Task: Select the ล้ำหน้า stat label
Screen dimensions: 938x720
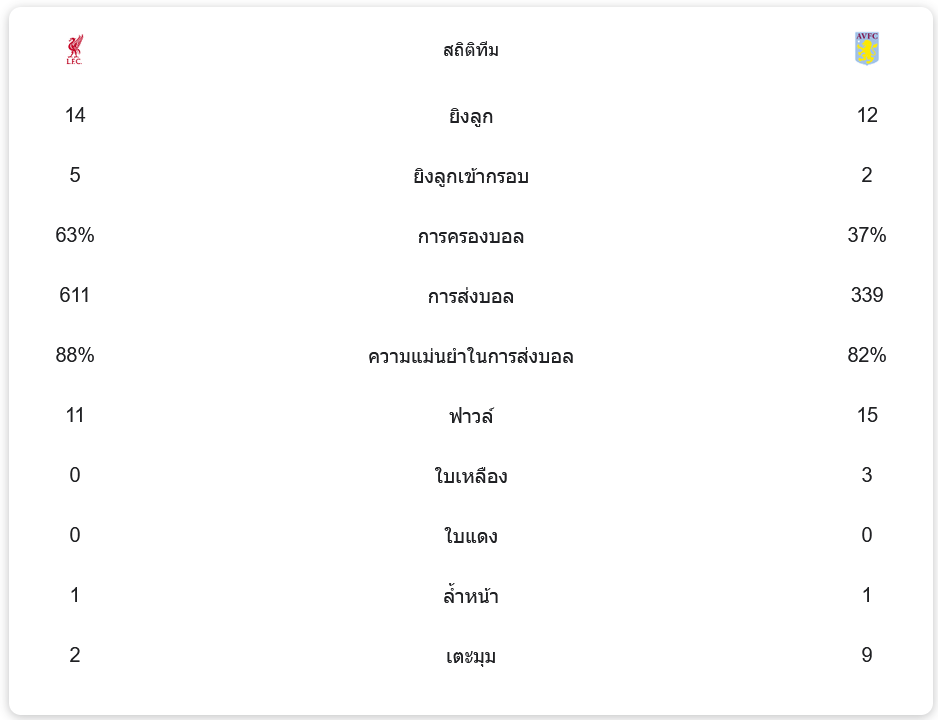Action: click(470, 597)
